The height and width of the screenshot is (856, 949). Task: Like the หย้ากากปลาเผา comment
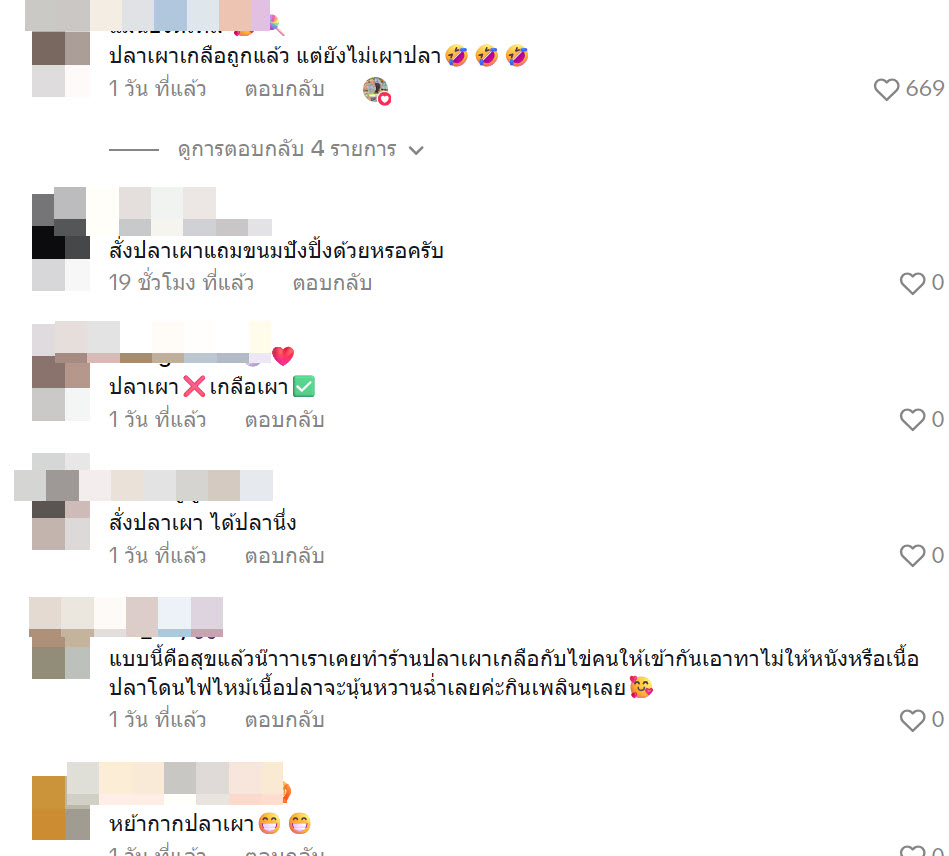point(912,851)
